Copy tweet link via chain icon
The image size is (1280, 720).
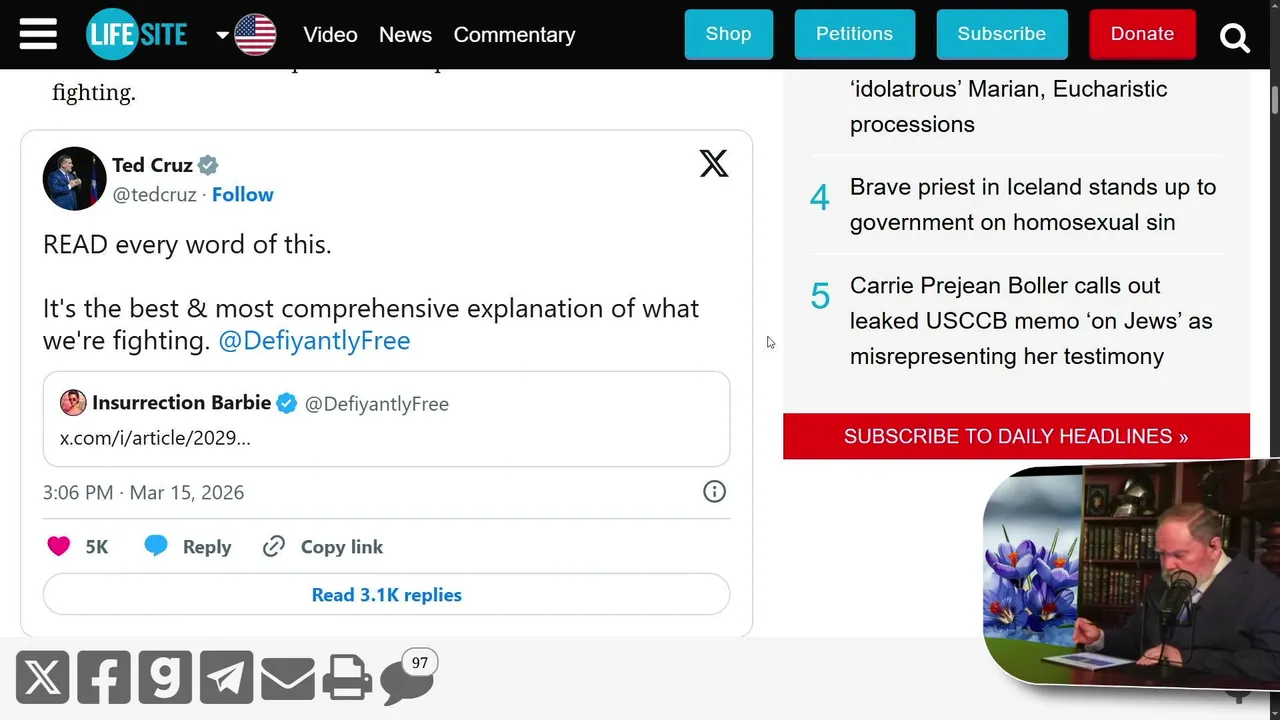click(x=274, y=546)
